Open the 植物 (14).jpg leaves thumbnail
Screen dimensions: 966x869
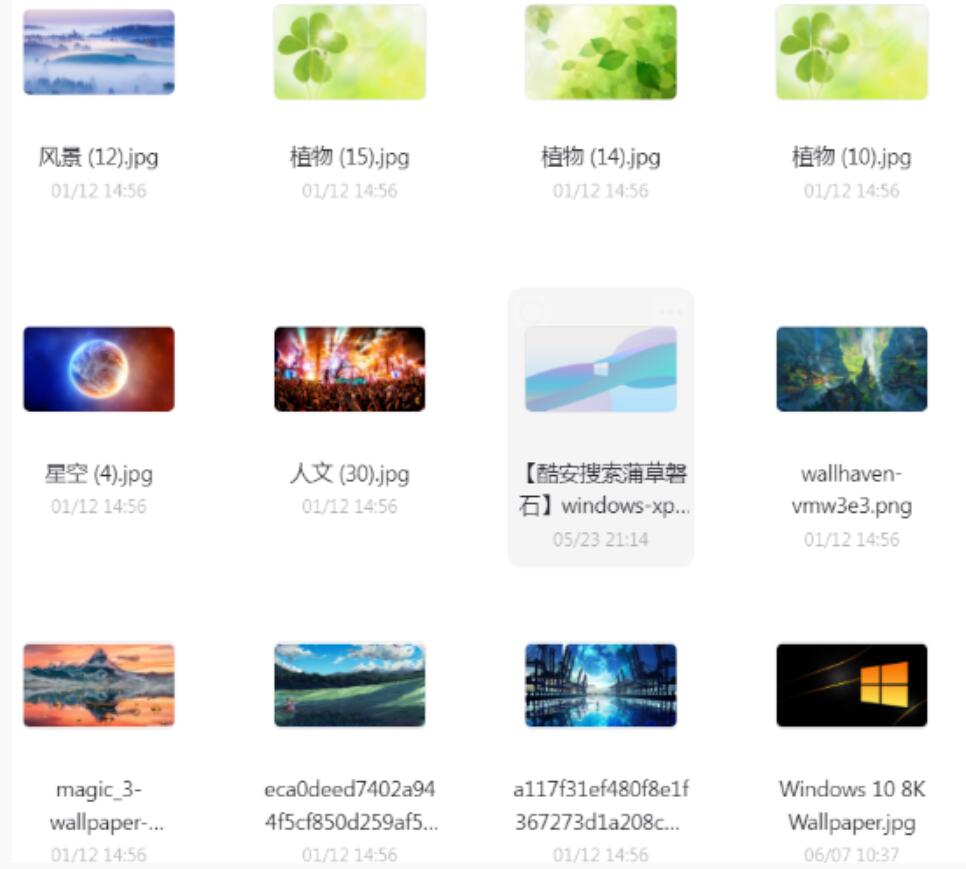click(x=601, y=52)
